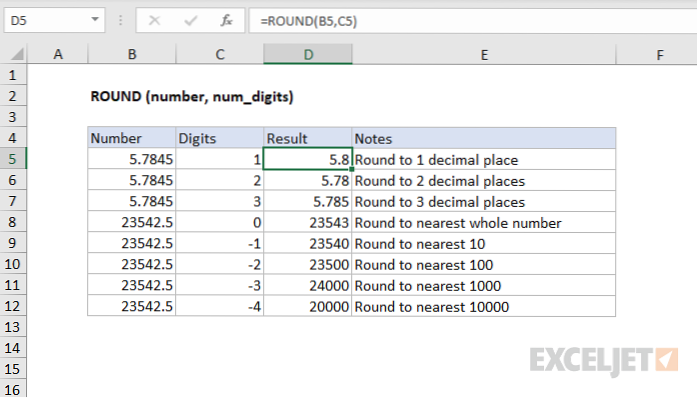Viewport: 697px width, 398px height.
Task: Click the Name Box showing D5
Action: pos(54,20)
